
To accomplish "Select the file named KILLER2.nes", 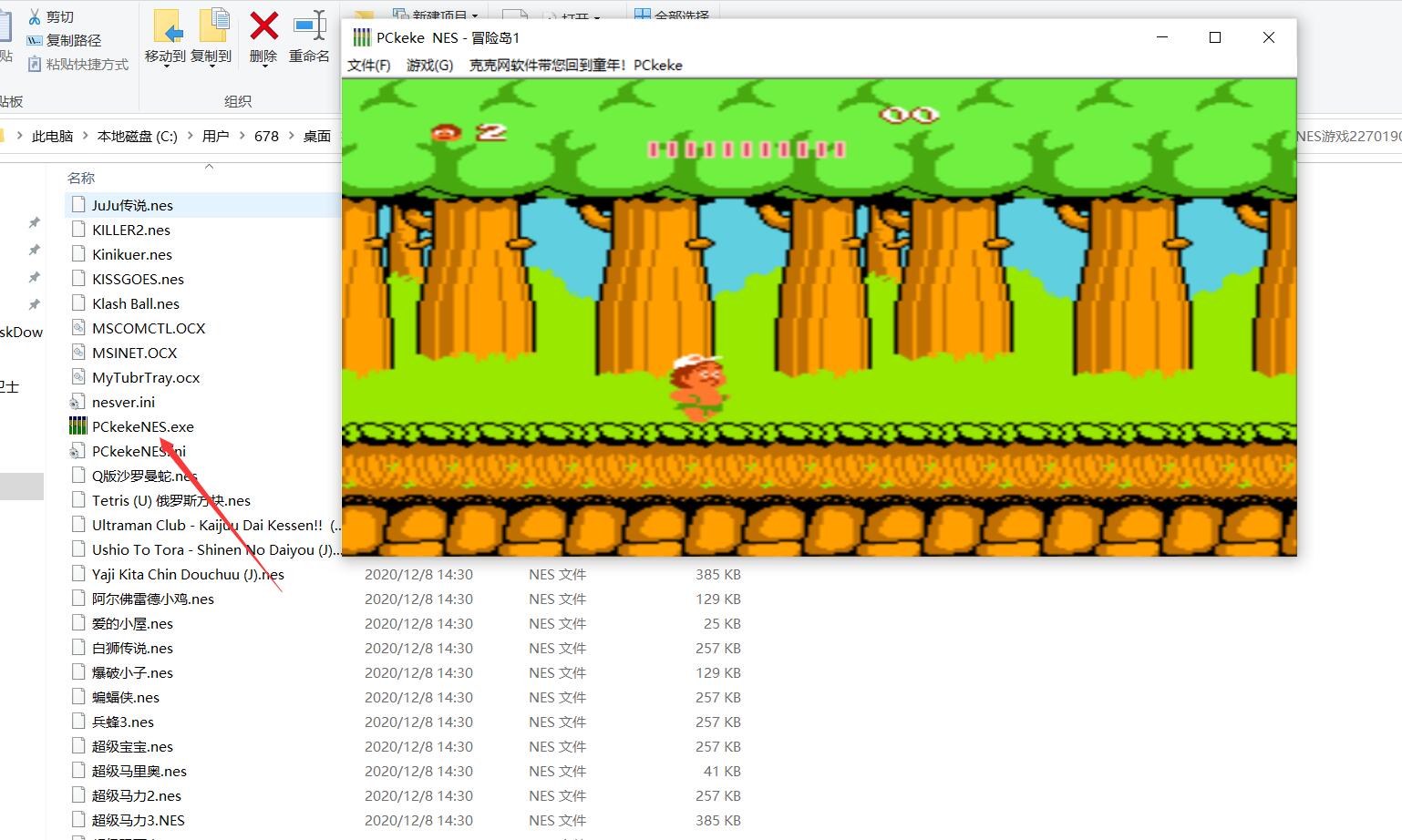I will (131, 230).
